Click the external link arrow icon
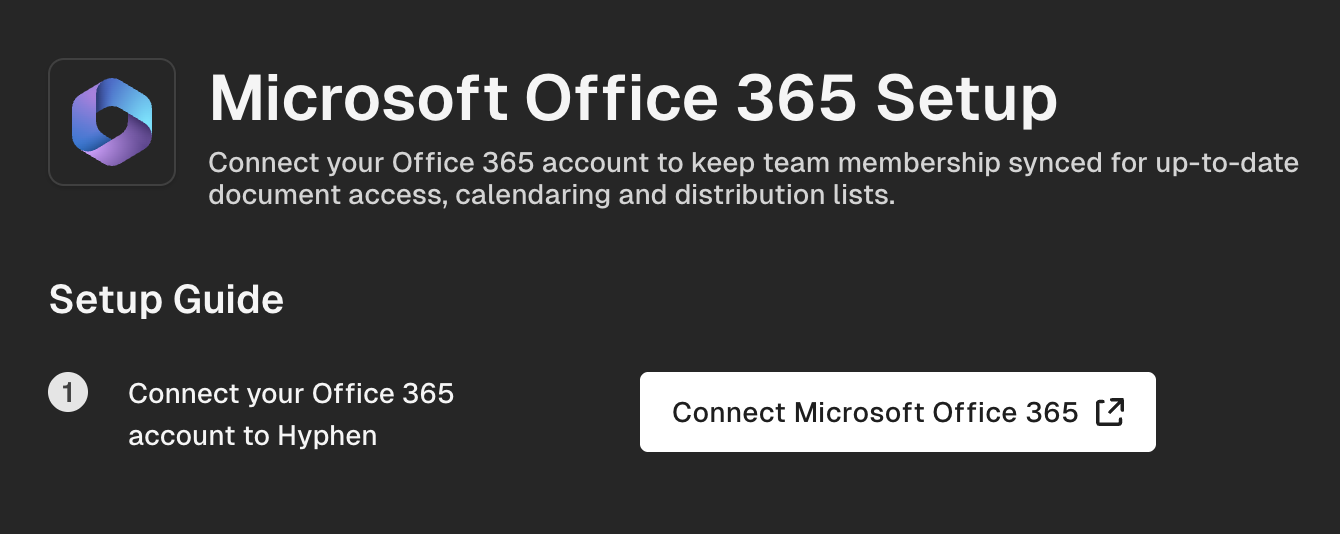1340x534 pixels. click(1110, 412)
